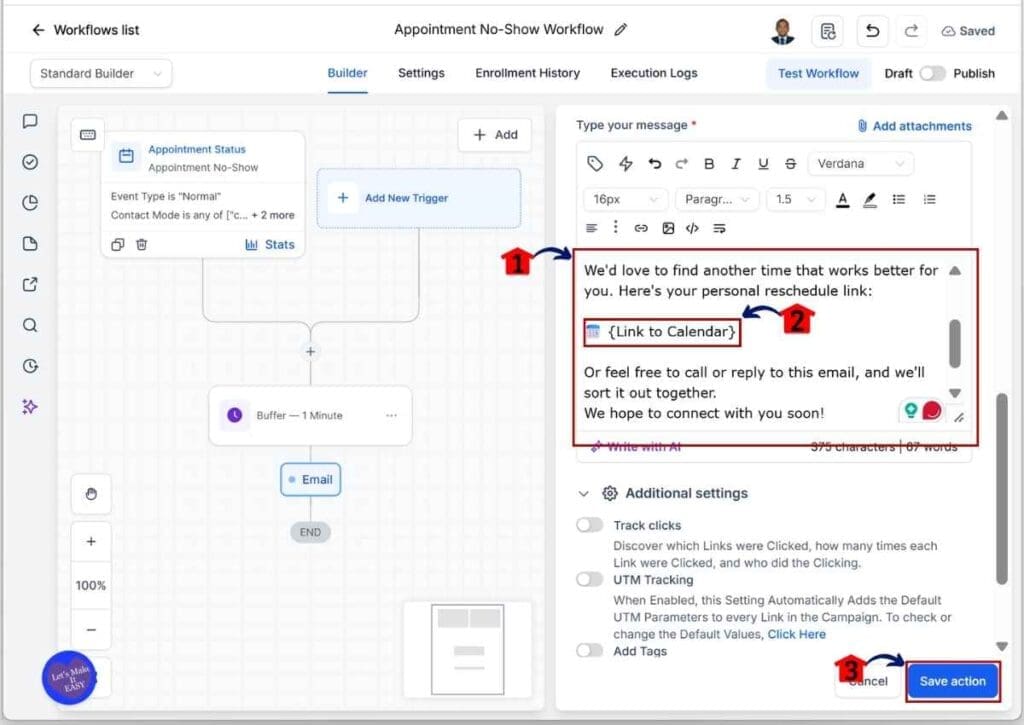Activate the hand pan tool

click(91, 493)
